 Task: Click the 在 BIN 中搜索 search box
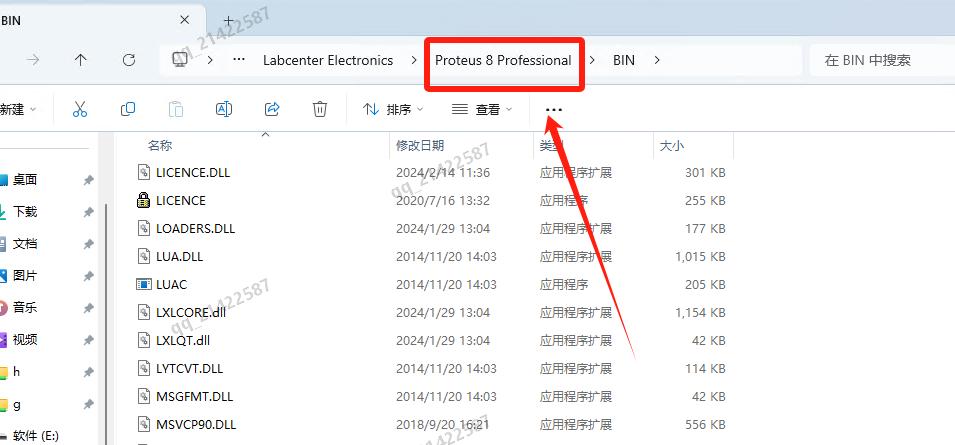pyautogui.click(x=882, y=60)
